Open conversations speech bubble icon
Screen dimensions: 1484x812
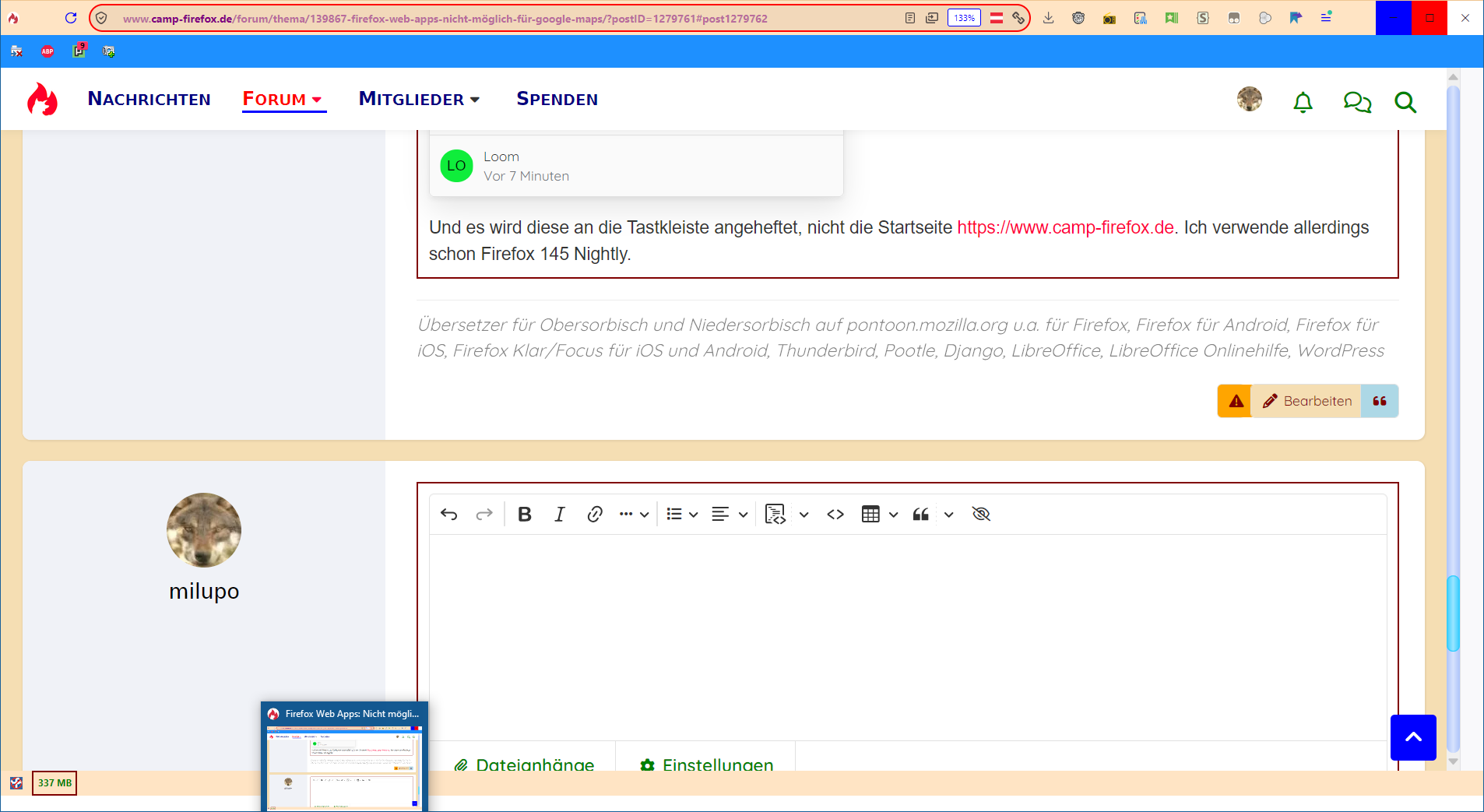pyautogui.click(x=1356, y=102)
